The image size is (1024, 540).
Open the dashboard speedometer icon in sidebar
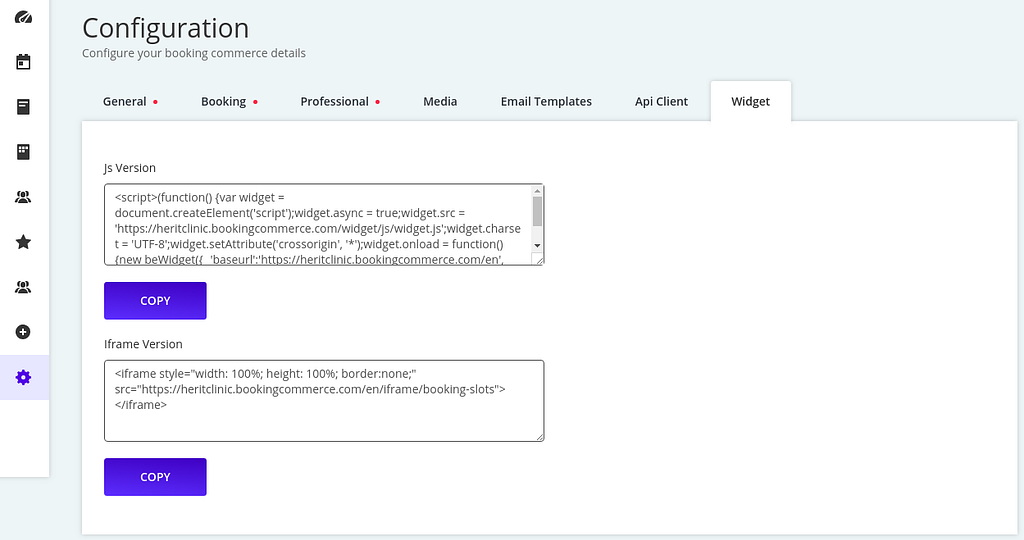(x=24, y=17)
